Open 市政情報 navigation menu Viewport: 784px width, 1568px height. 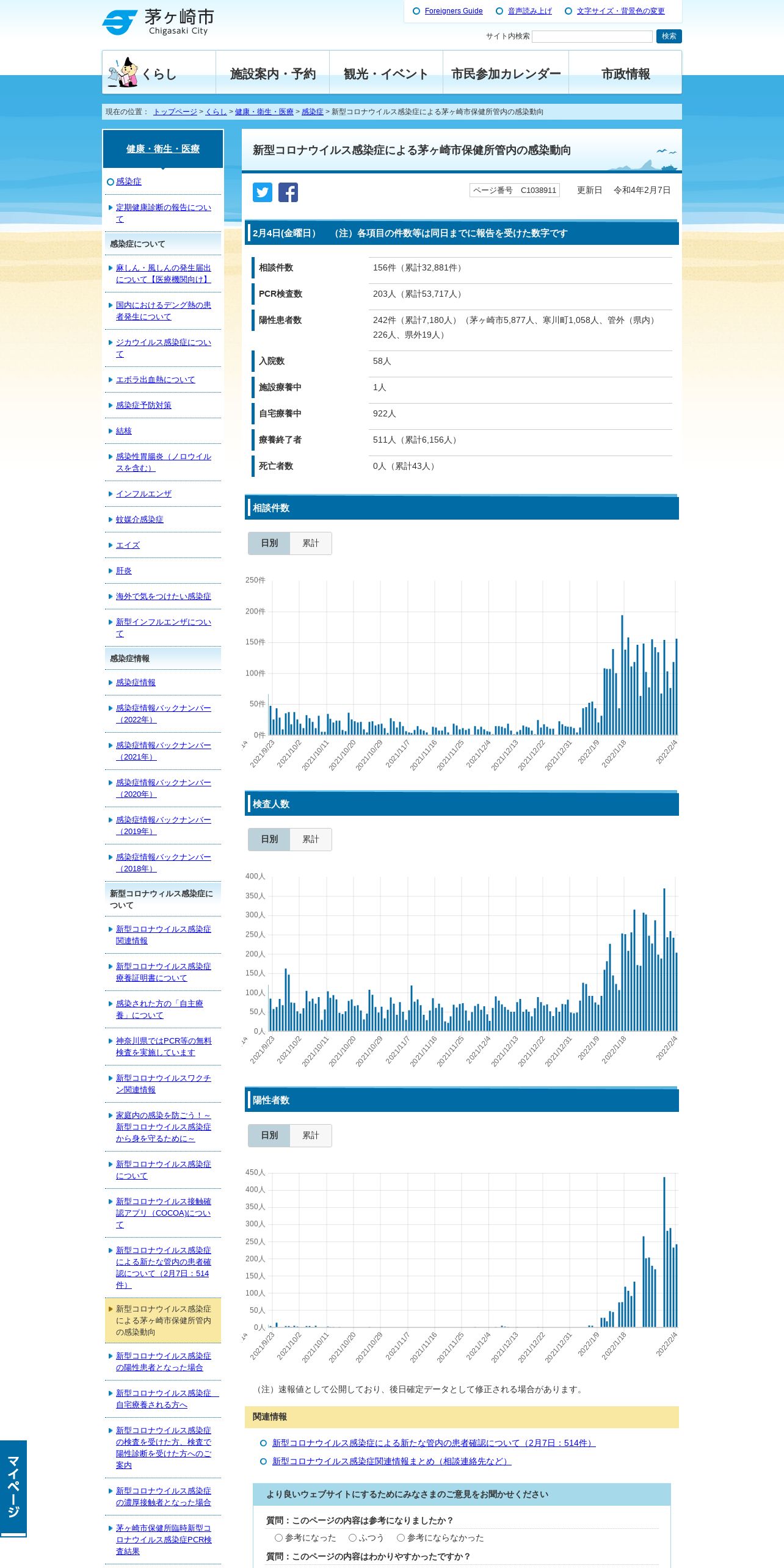[625, 73]
